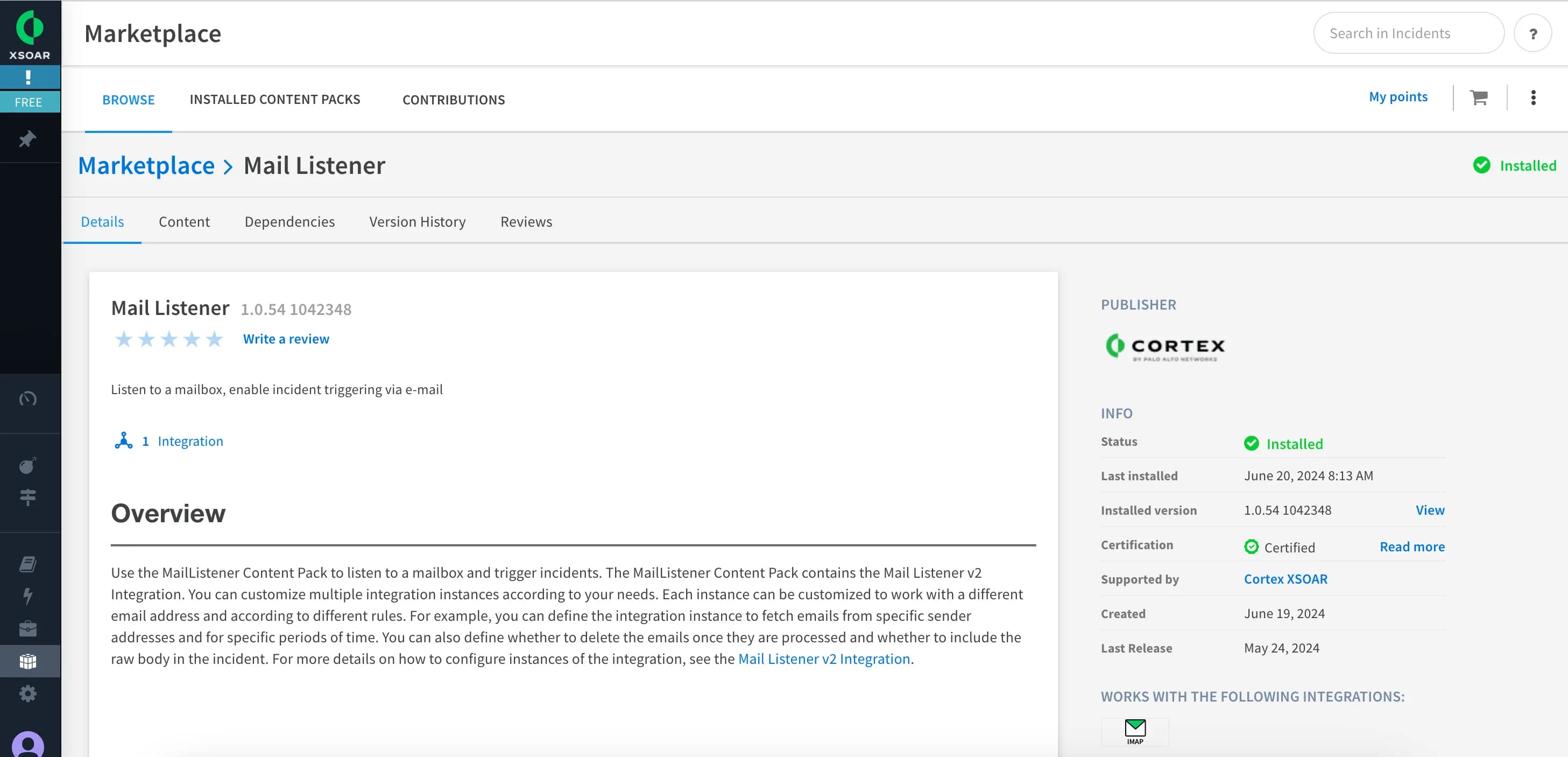The image size is (1568, 757).
Task: Open the Dashboards gauge icon
Action: pos(28,399)
